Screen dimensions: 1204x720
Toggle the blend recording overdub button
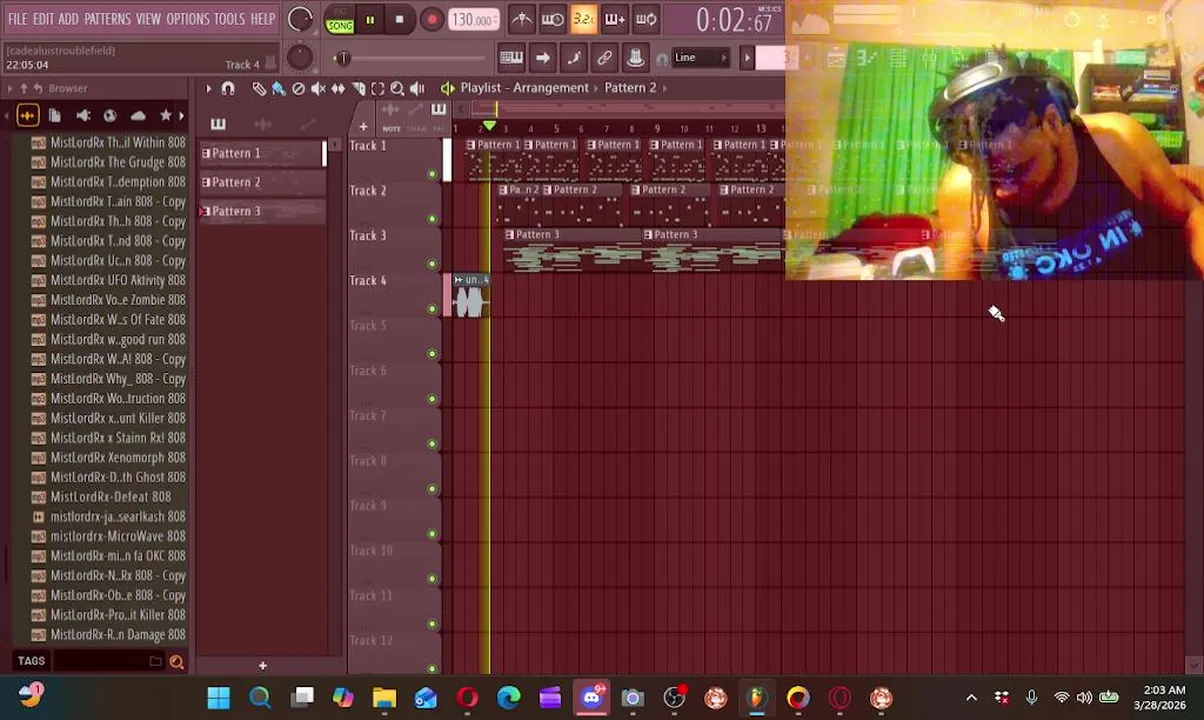click(x=614, y=19)
